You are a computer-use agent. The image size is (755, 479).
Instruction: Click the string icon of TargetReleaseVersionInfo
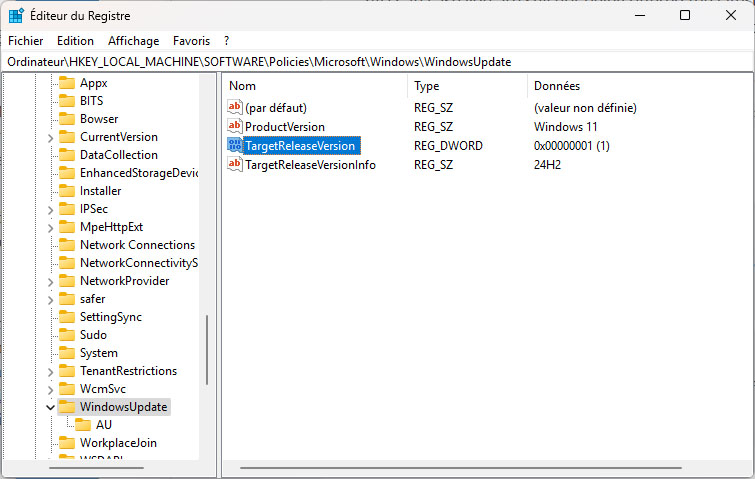coord(234,165)
